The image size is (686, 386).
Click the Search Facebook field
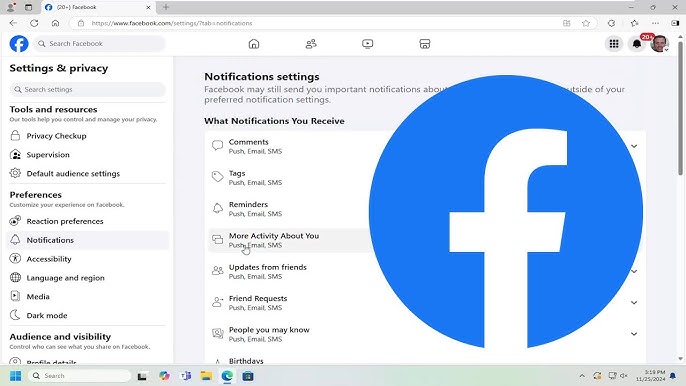(x=99, y=44)
